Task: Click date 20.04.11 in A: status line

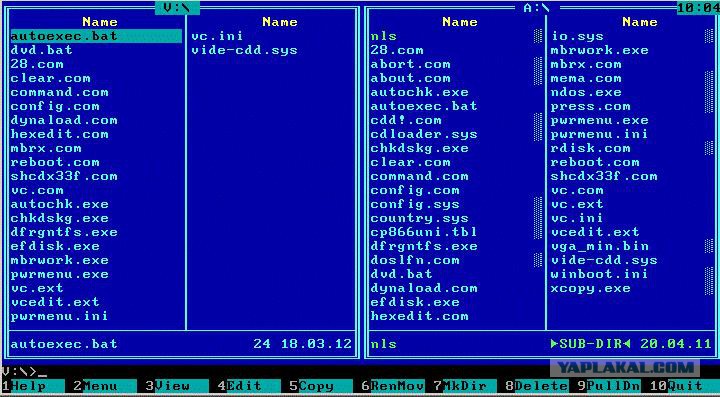Action: click(676, 343)
